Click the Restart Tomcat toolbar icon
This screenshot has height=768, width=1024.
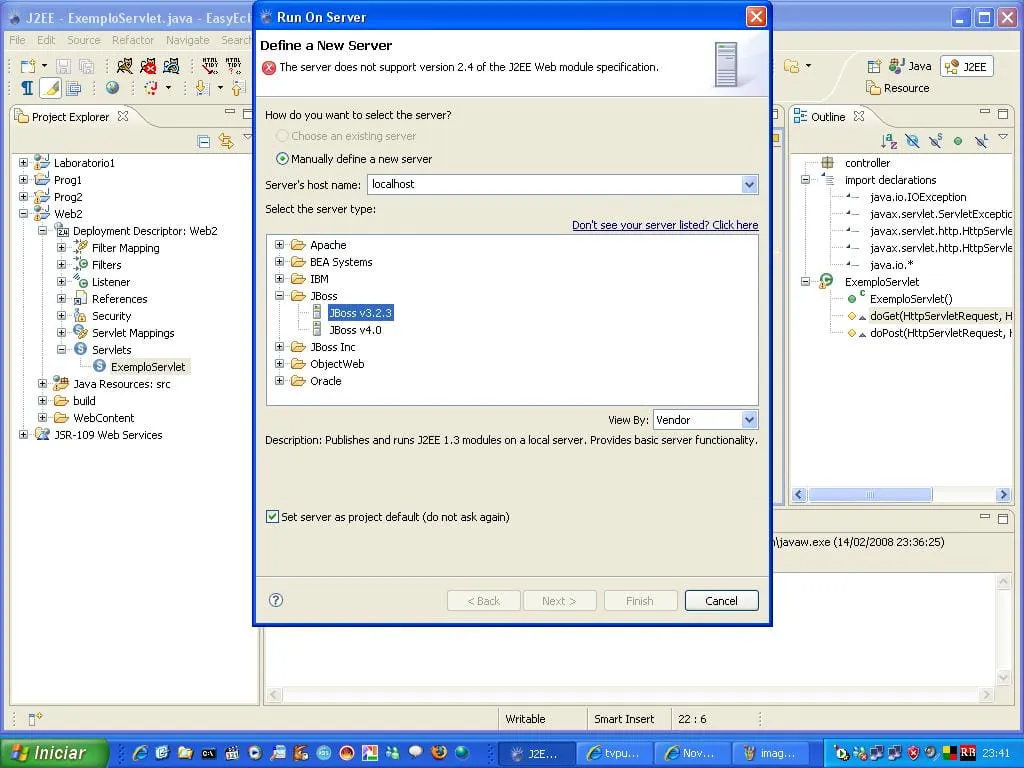(x=172, y=65)
